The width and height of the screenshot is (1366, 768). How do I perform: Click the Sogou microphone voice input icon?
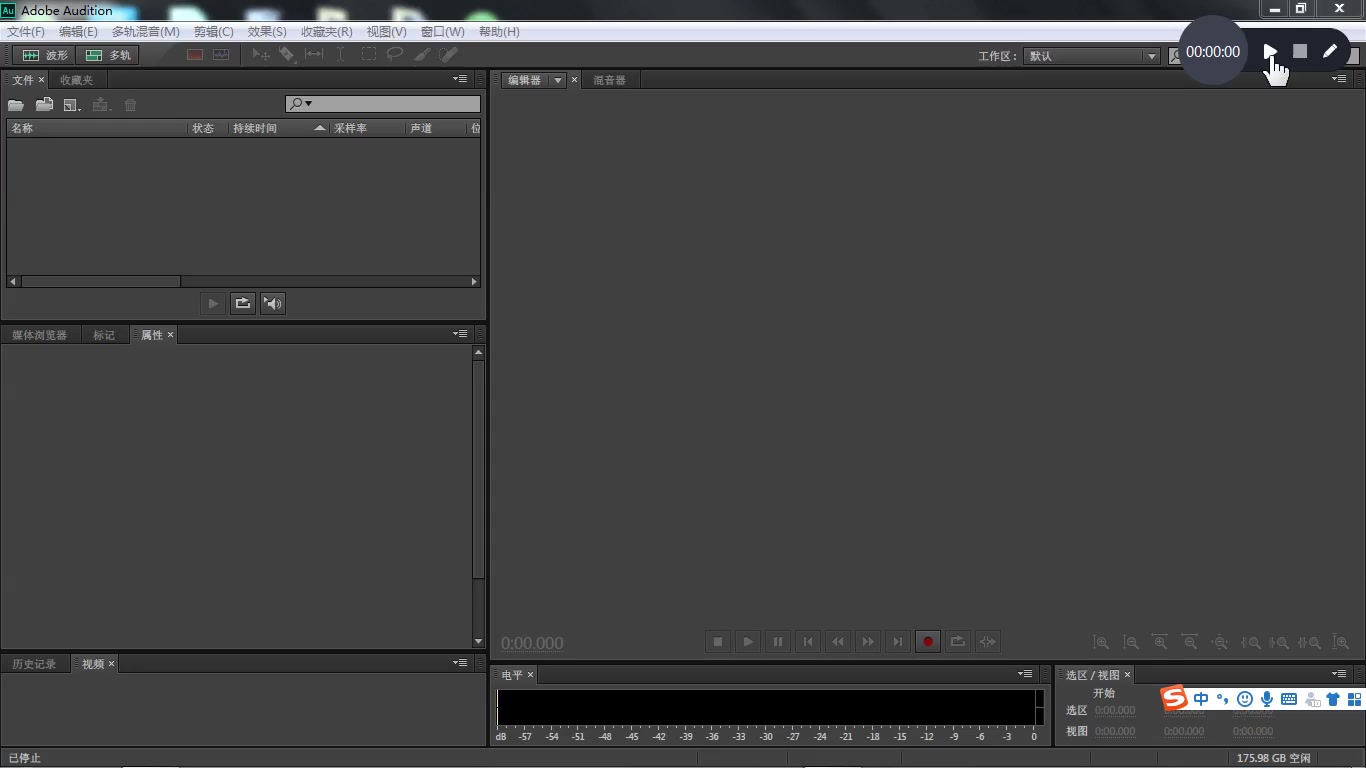click(x=1267, y=699)
